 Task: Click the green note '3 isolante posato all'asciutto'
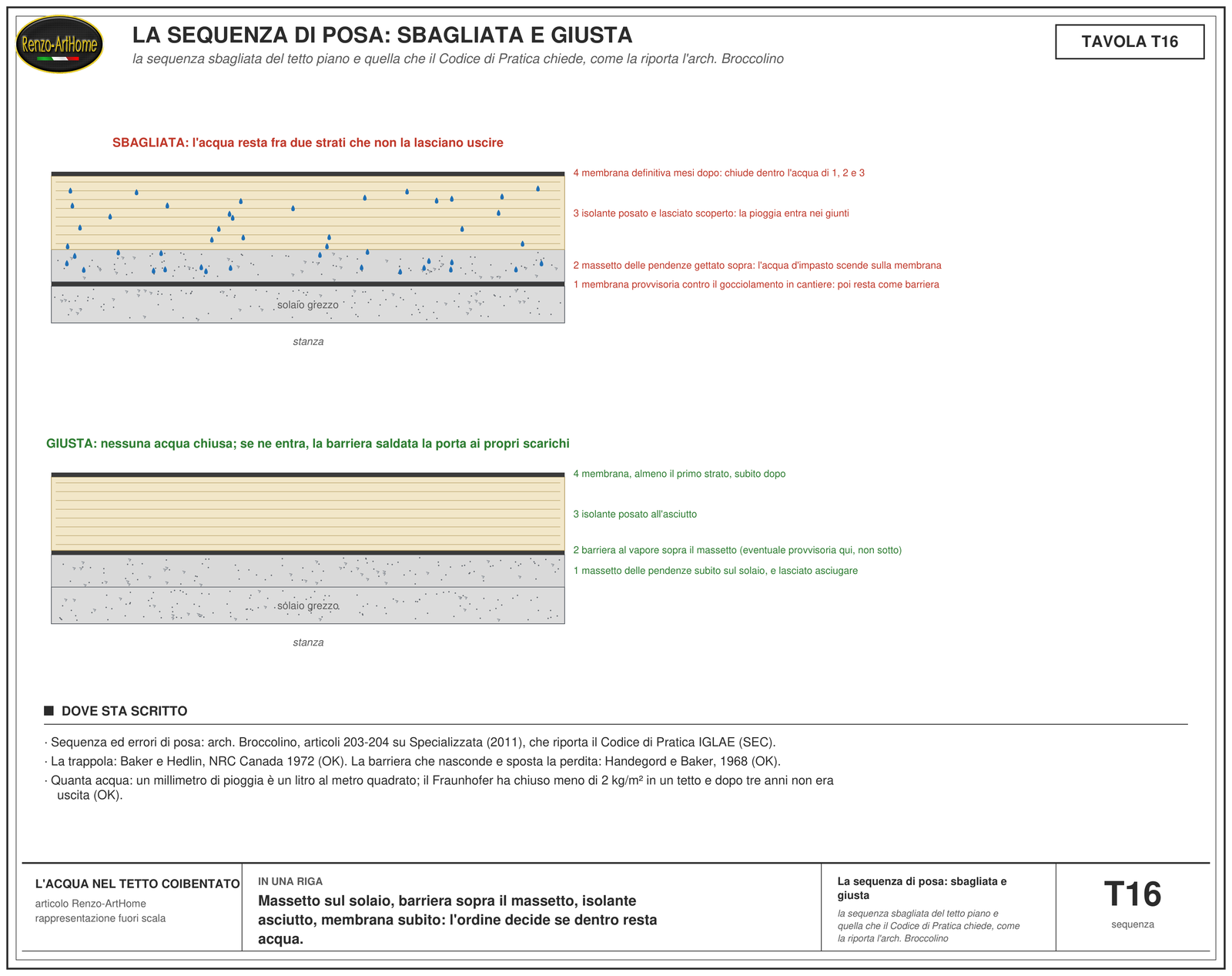634,514
